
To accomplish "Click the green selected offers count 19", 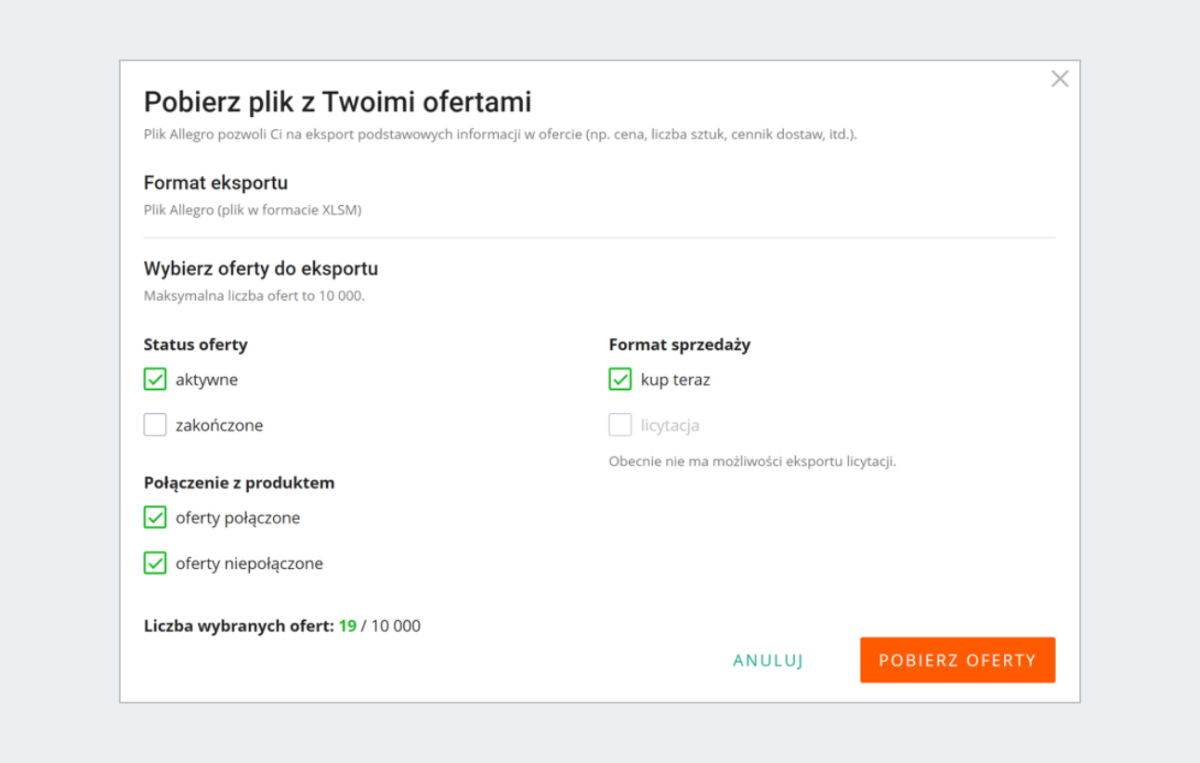I will click(347, 627).
